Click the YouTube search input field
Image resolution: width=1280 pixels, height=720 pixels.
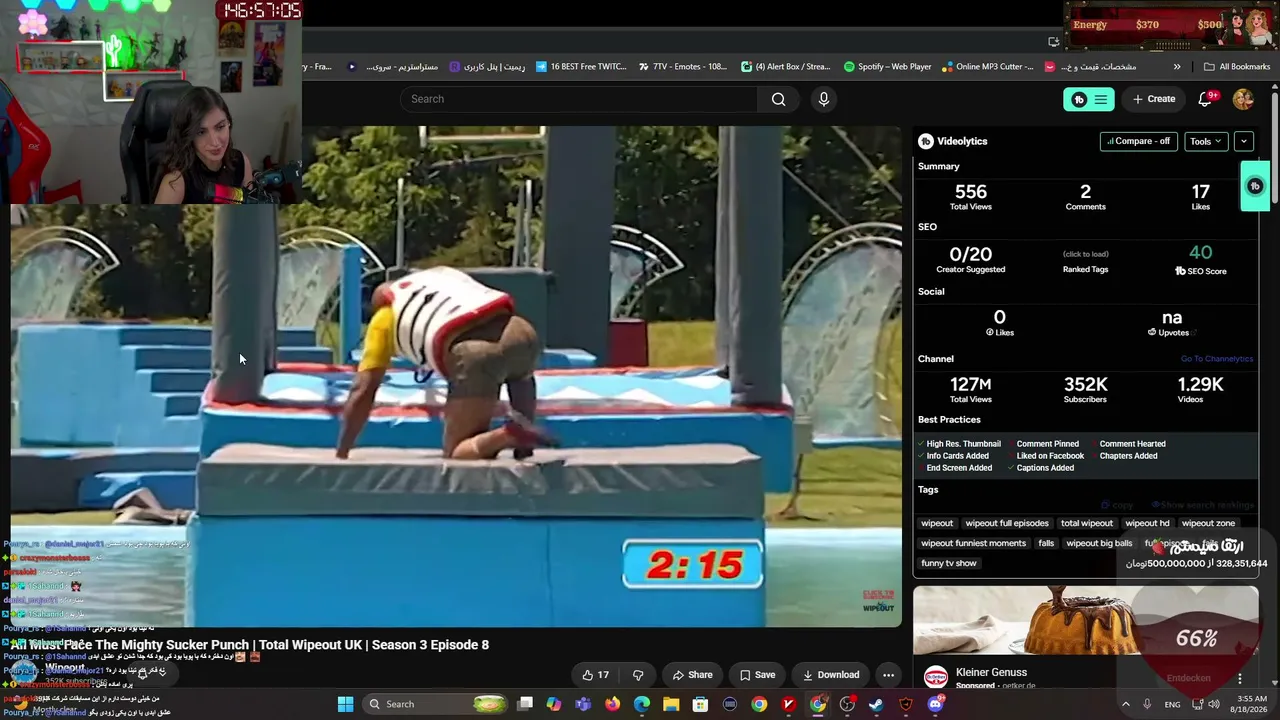580,99
